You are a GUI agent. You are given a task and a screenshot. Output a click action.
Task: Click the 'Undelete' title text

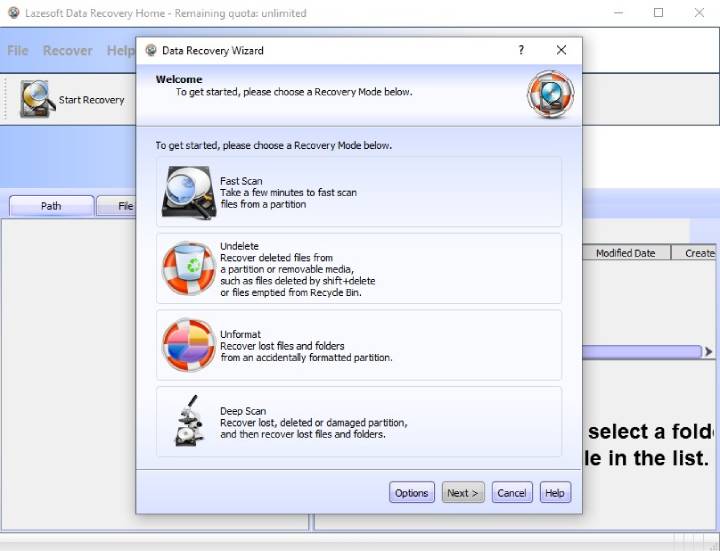(239, 246)
